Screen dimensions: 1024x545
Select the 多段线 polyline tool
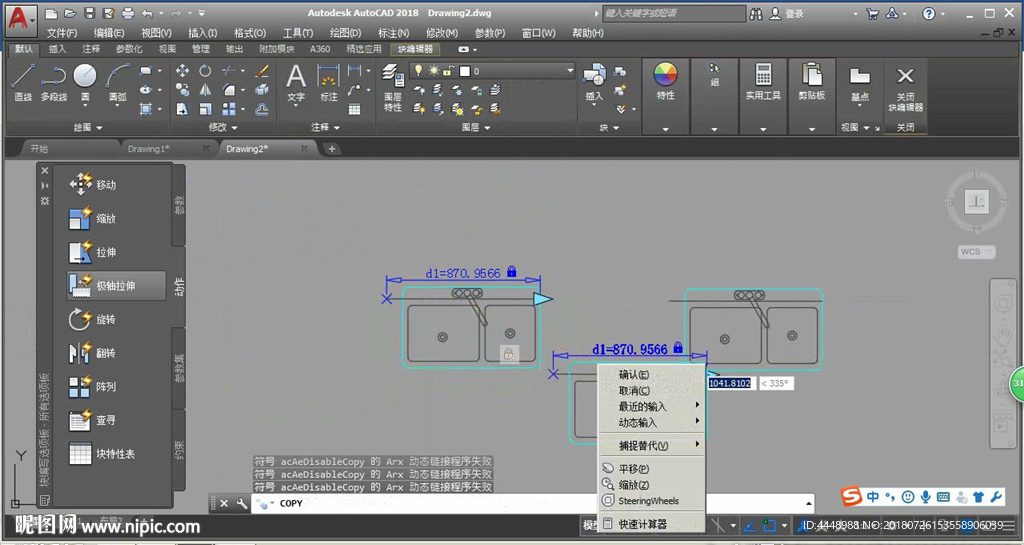[x=54, y=82]
